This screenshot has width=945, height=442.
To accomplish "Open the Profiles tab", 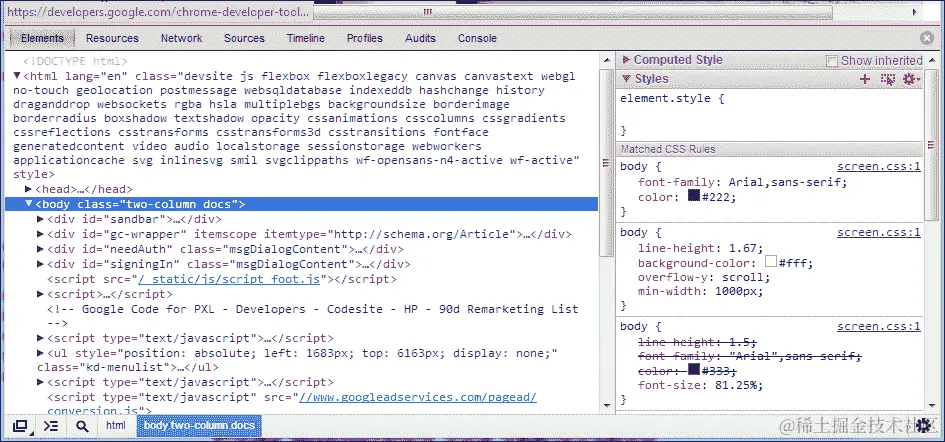I will 365,38.
